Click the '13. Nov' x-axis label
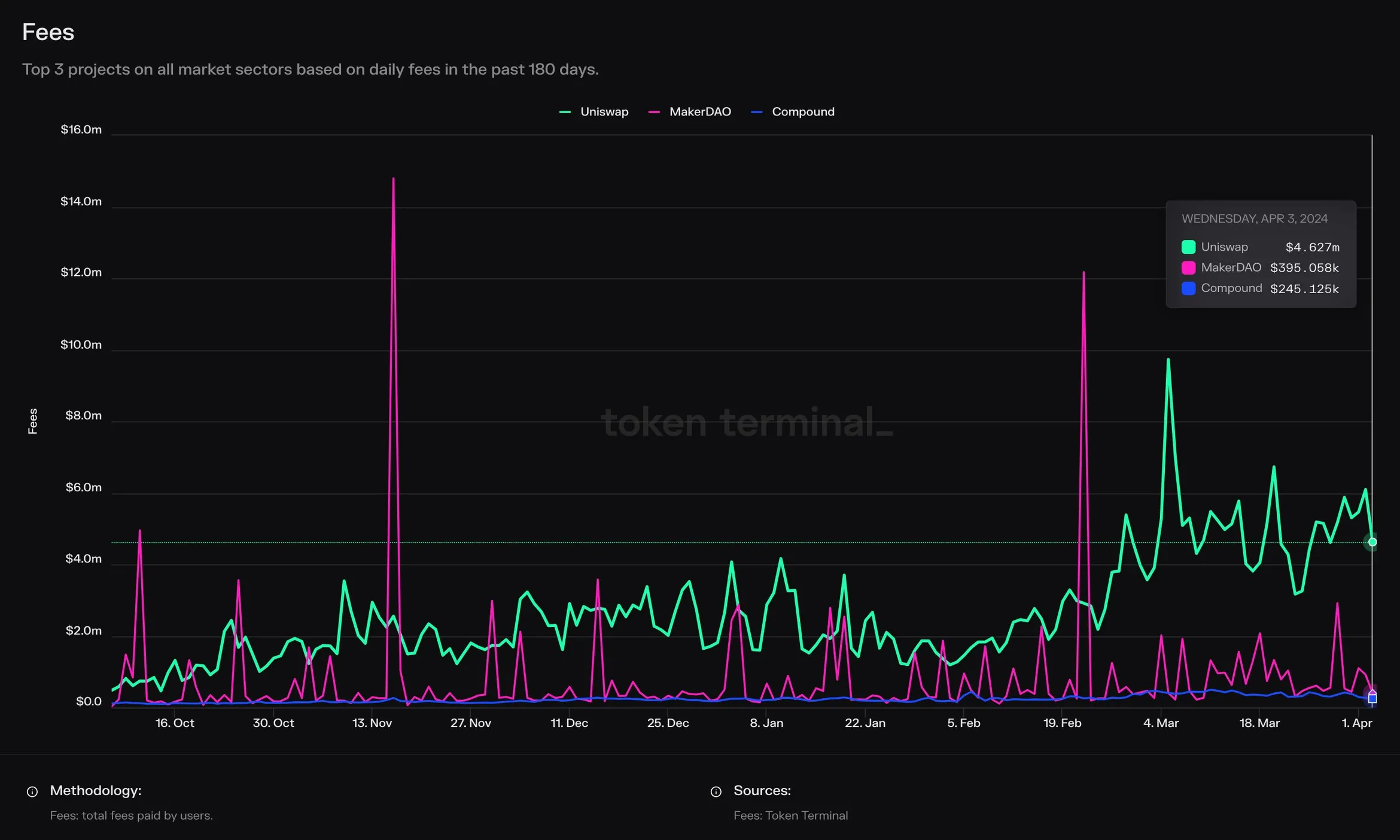Image resolution: width=1400 pixels, height=840 pixels. [x=372, y=723]
